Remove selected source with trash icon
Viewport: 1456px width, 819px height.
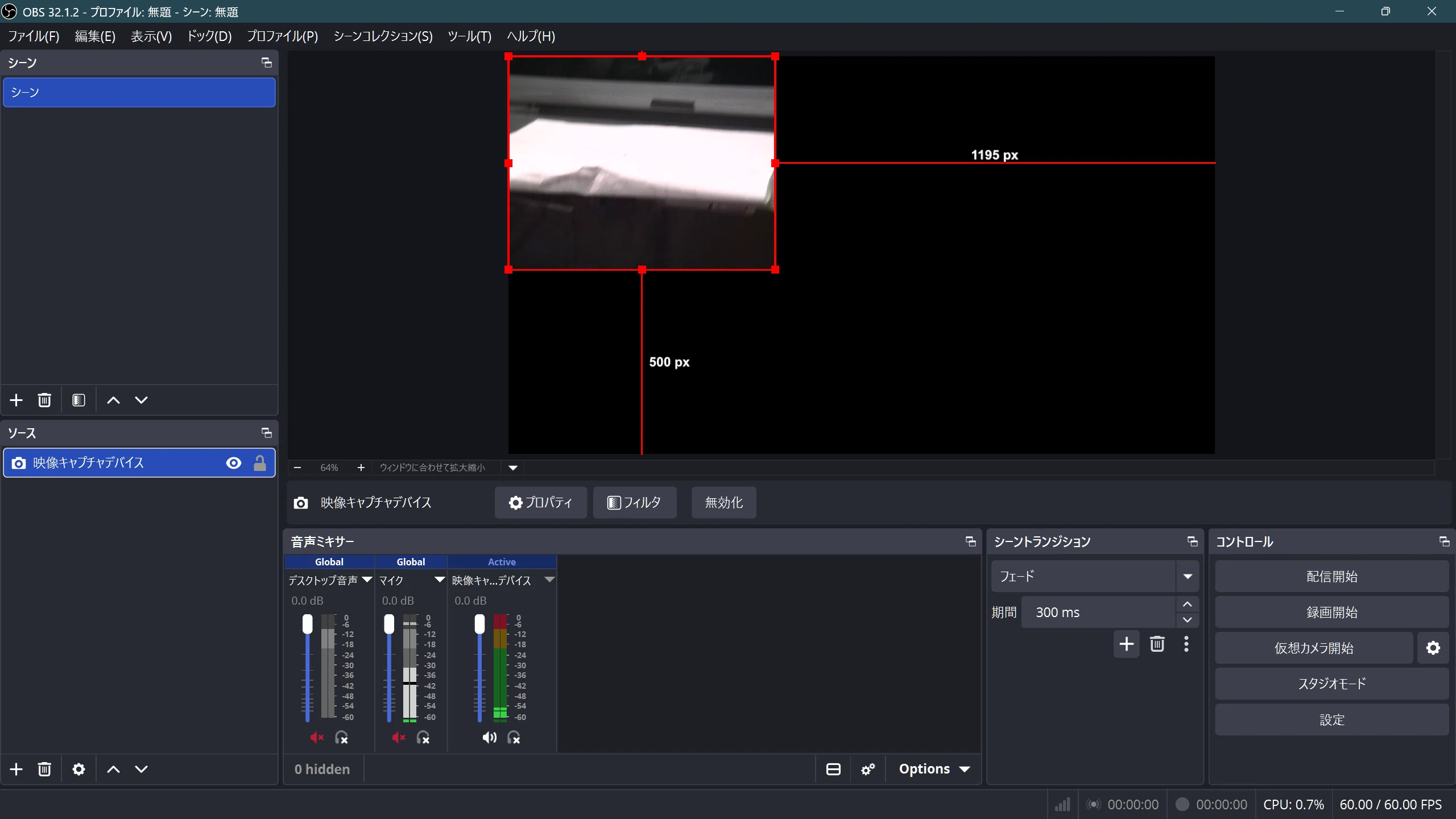44,769
